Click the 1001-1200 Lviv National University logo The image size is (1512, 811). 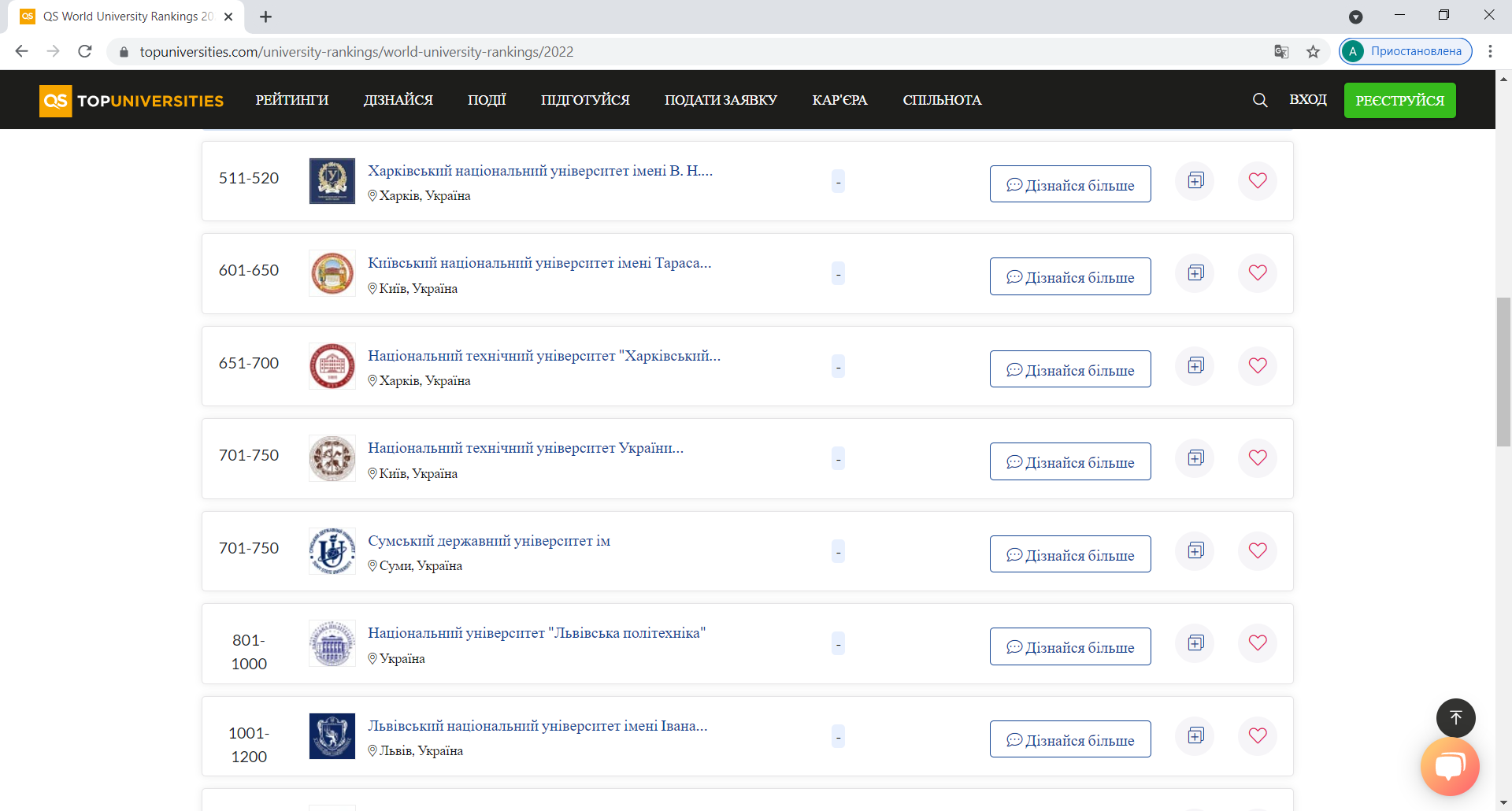pos(332,736)
